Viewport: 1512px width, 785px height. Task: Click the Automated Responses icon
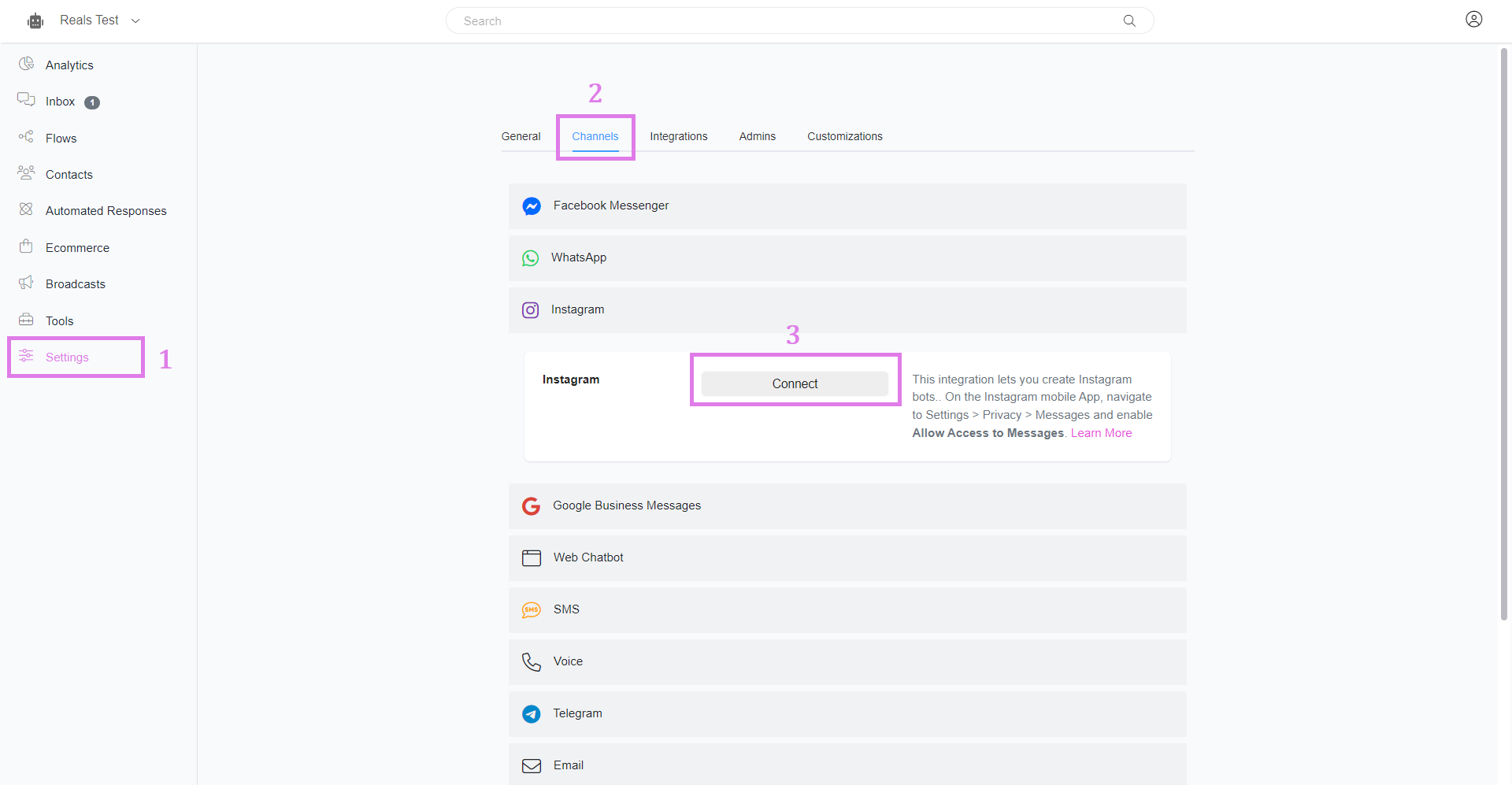(26, 209)
